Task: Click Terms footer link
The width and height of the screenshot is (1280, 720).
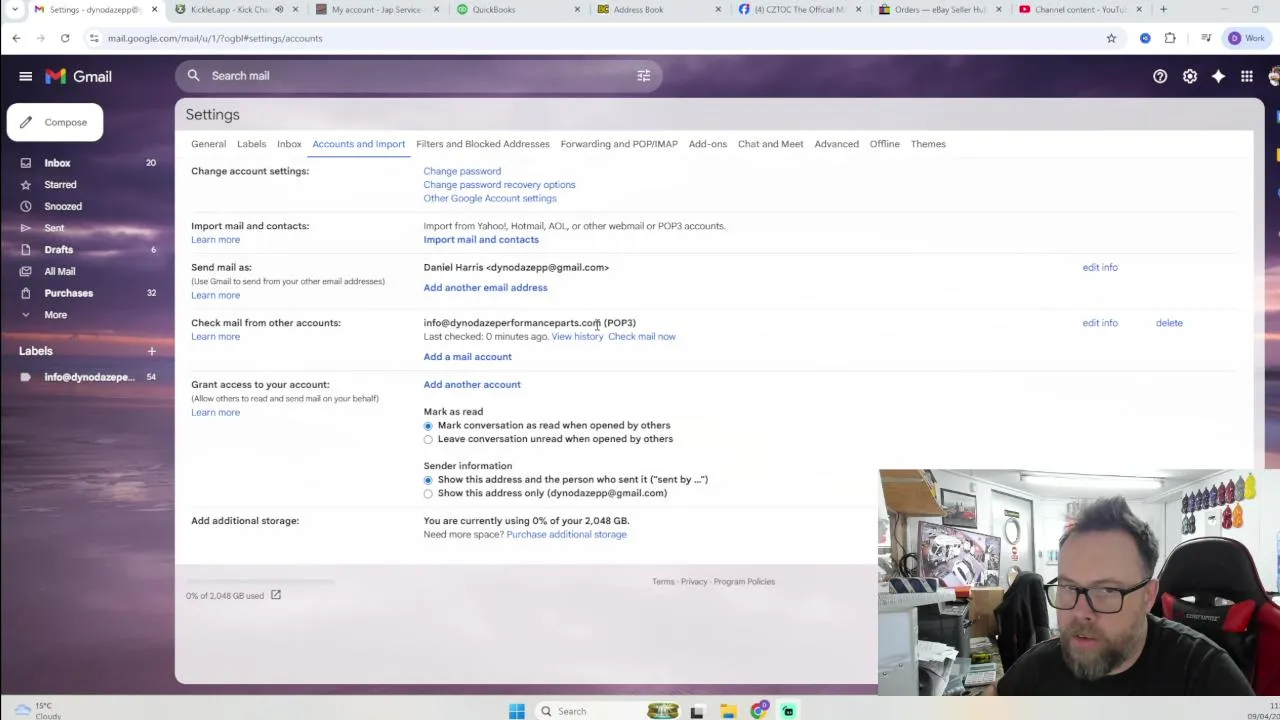Action: [x=663, y=582]
